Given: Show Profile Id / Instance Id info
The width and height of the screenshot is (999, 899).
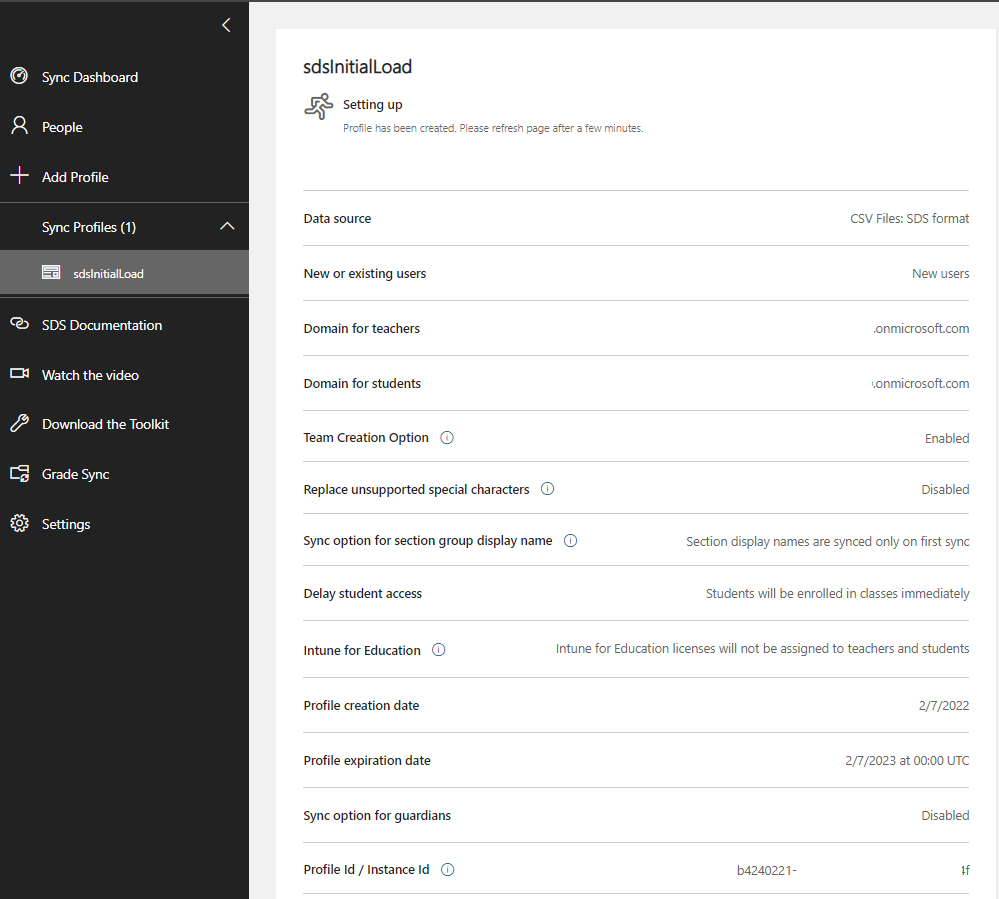Looking at the screenshot, I should (x=447, y=869).
